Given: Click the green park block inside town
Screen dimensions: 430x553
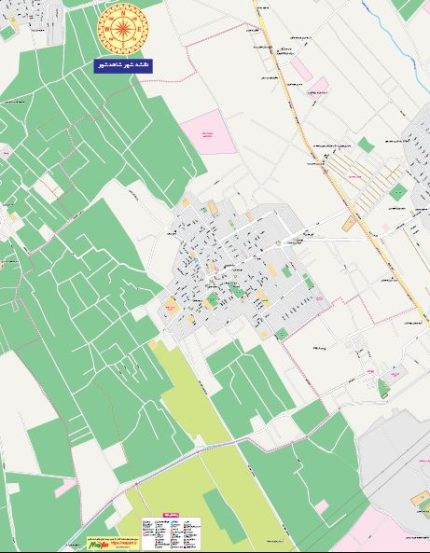Looking at the screenshot, I should click(x=213, y=300).
